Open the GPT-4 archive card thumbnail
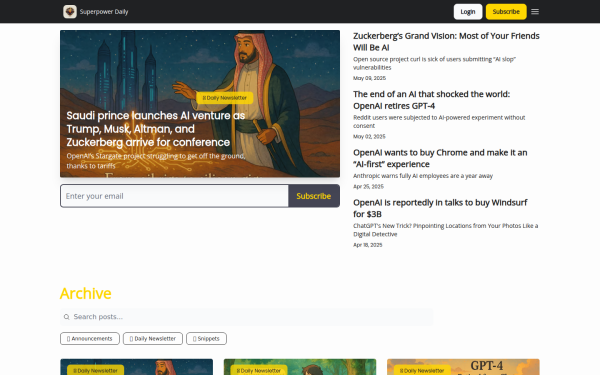Viewport: 600px width, 375px height. click(463, 367)
